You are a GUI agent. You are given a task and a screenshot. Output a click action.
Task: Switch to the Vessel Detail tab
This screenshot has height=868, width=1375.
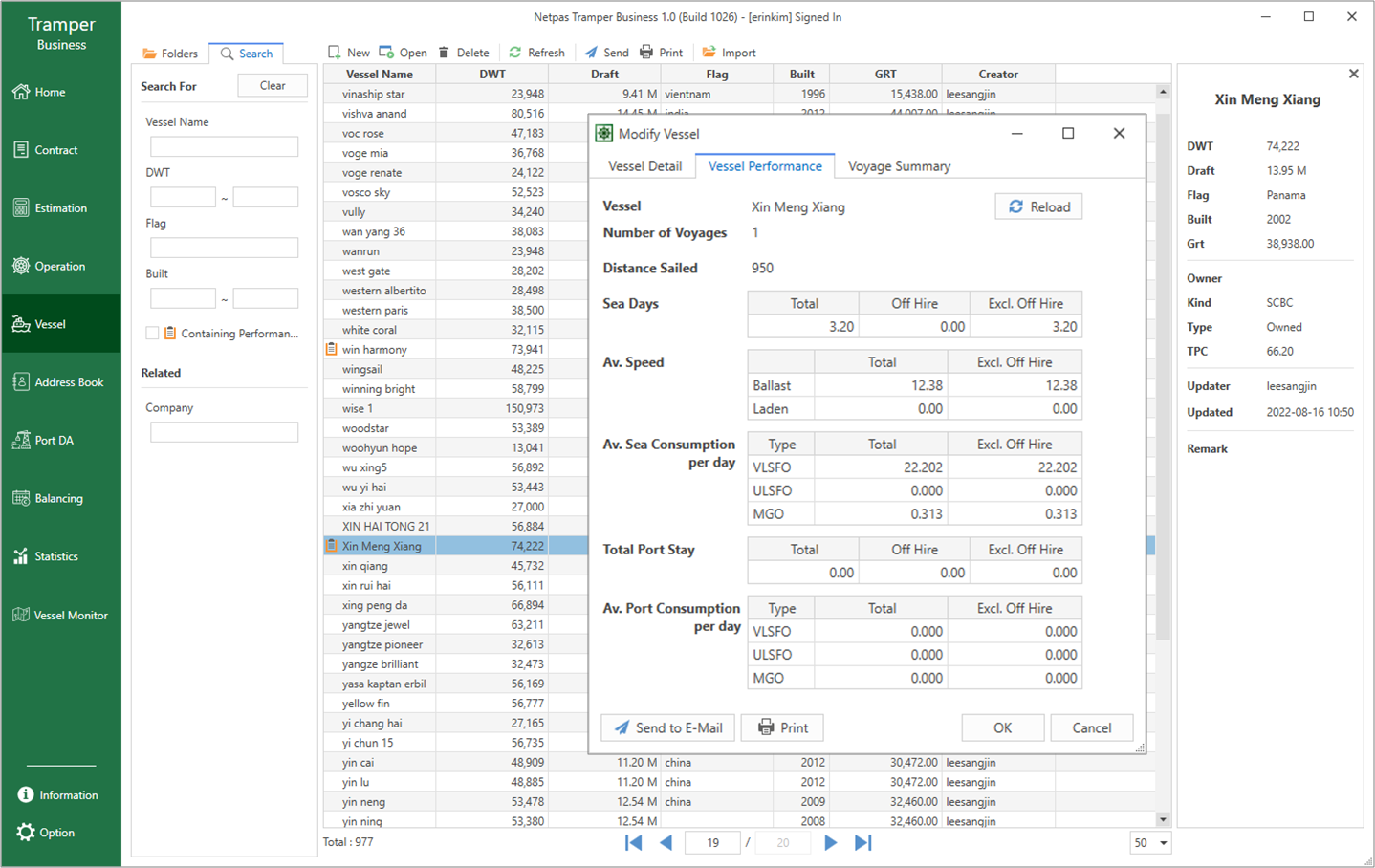click(644, 166)
